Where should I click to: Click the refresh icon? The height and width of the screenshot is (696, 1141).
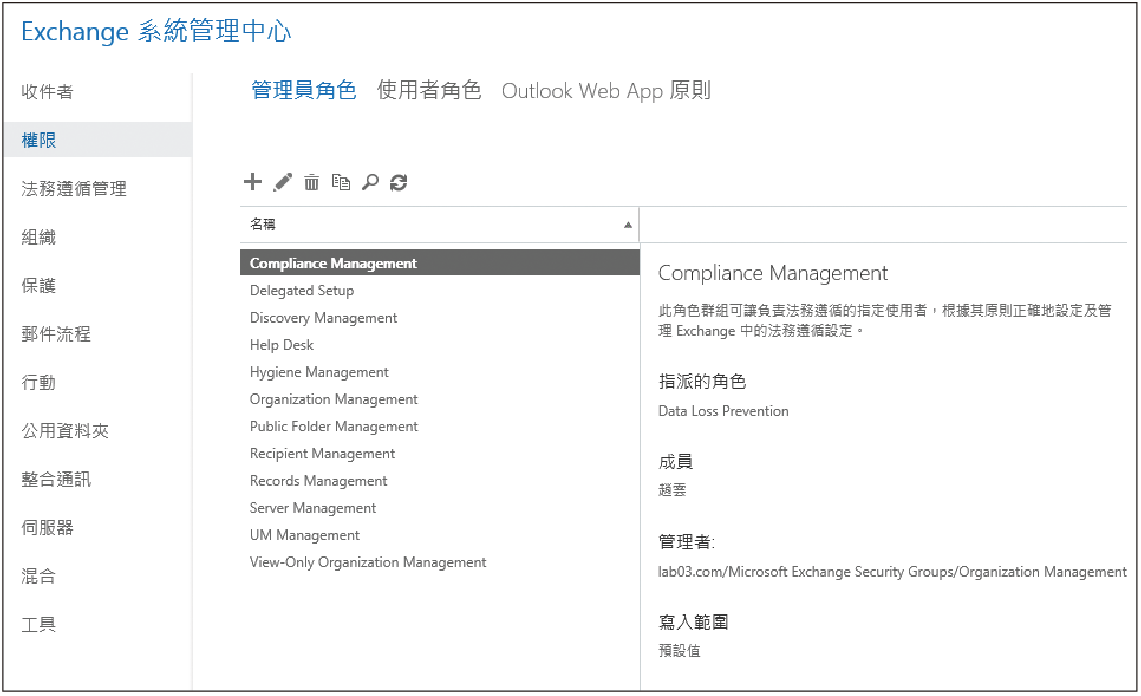click(x=399, y=182)
